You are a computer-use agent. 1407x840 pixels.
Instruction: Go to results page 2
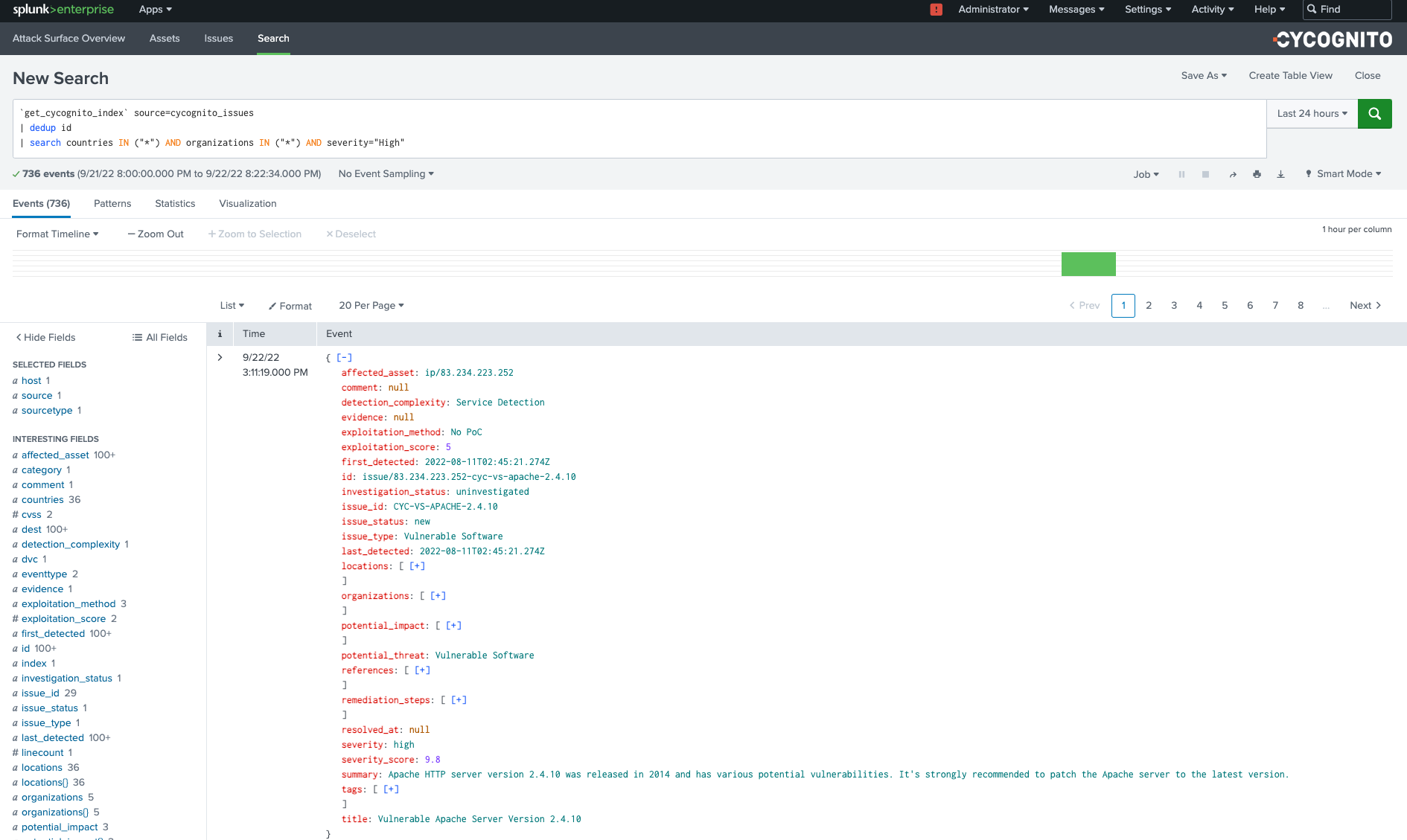(x=1149, y=306)
